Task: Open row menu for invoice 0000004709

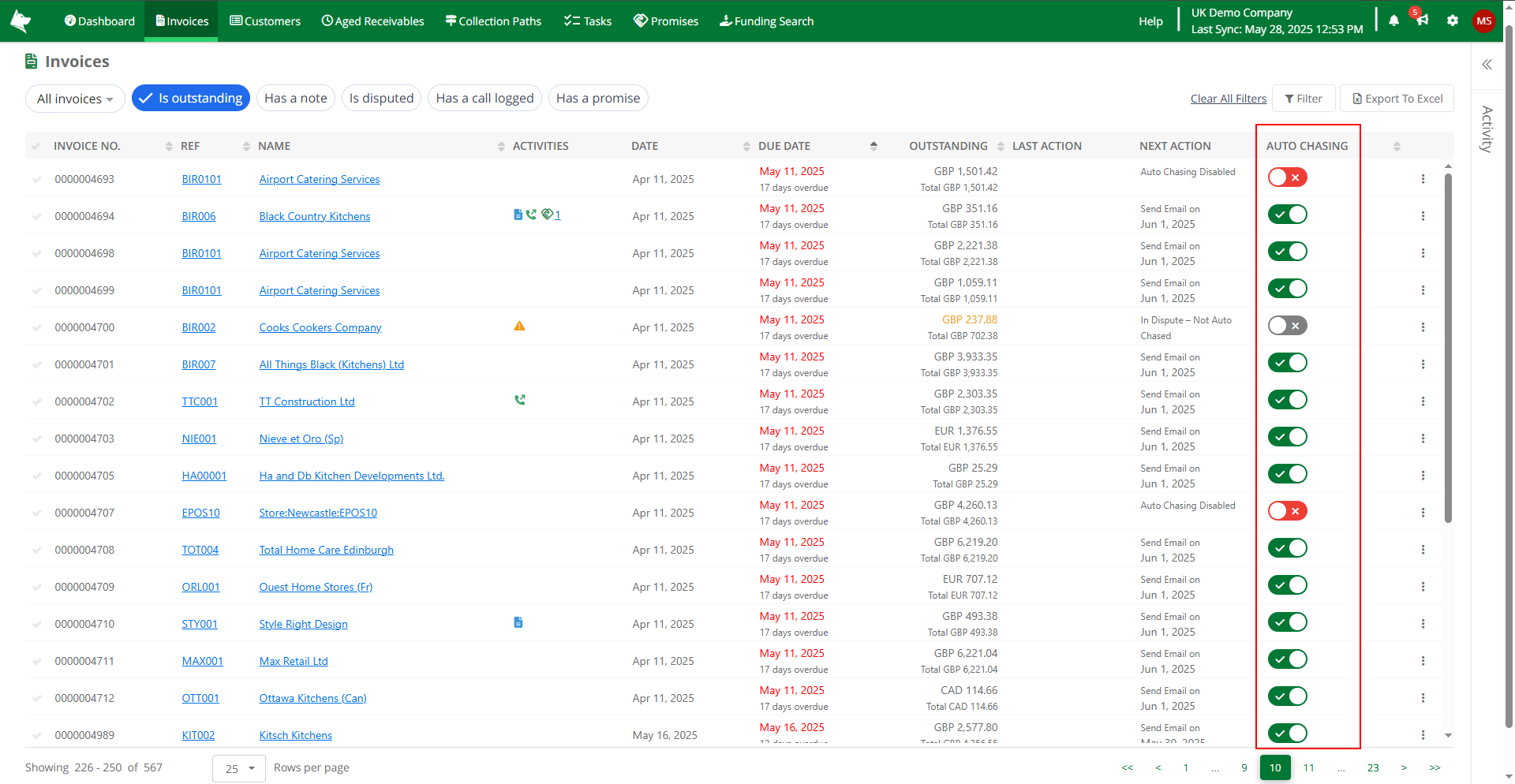Action: (x=1423, y=587)
